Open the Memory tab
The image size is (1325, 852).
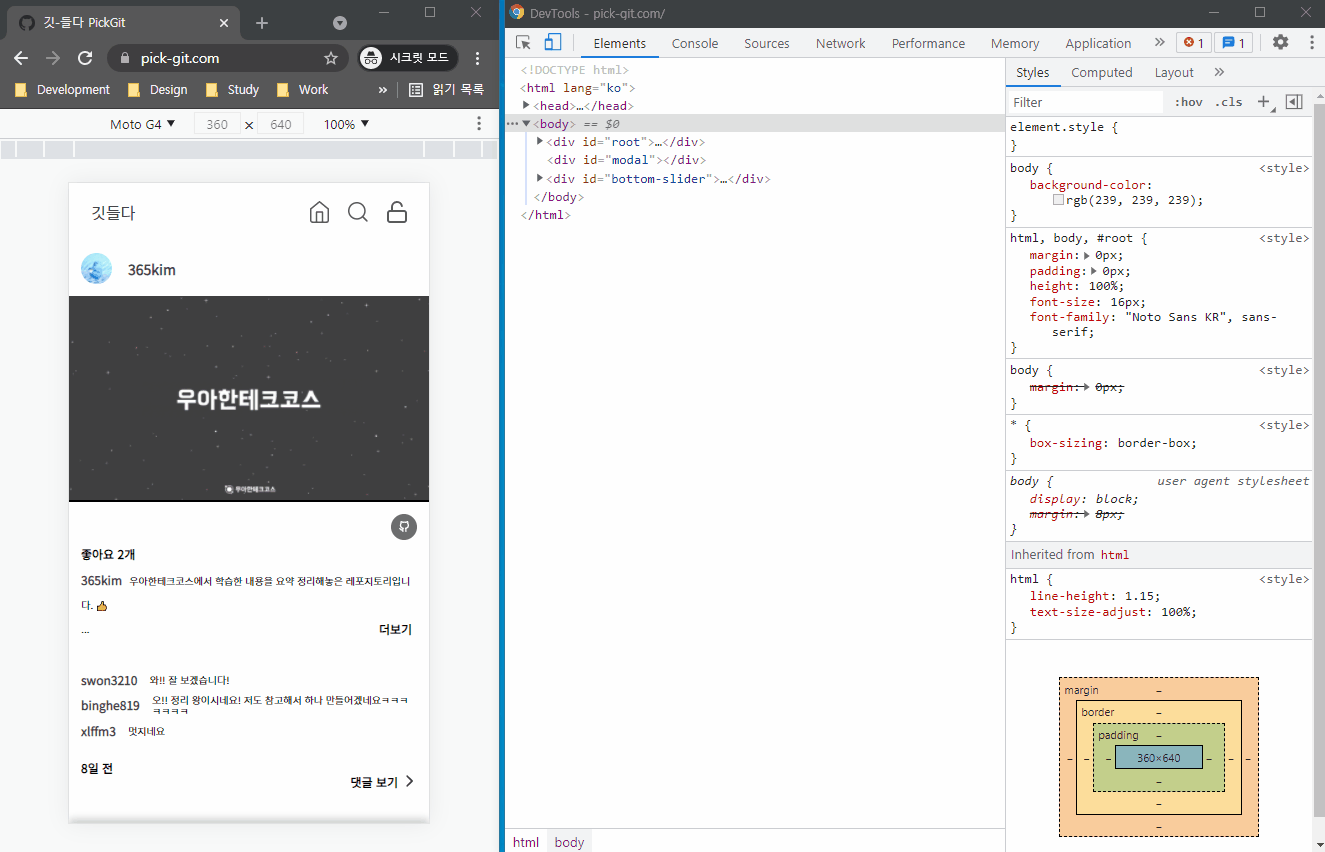click(1015, 43)
